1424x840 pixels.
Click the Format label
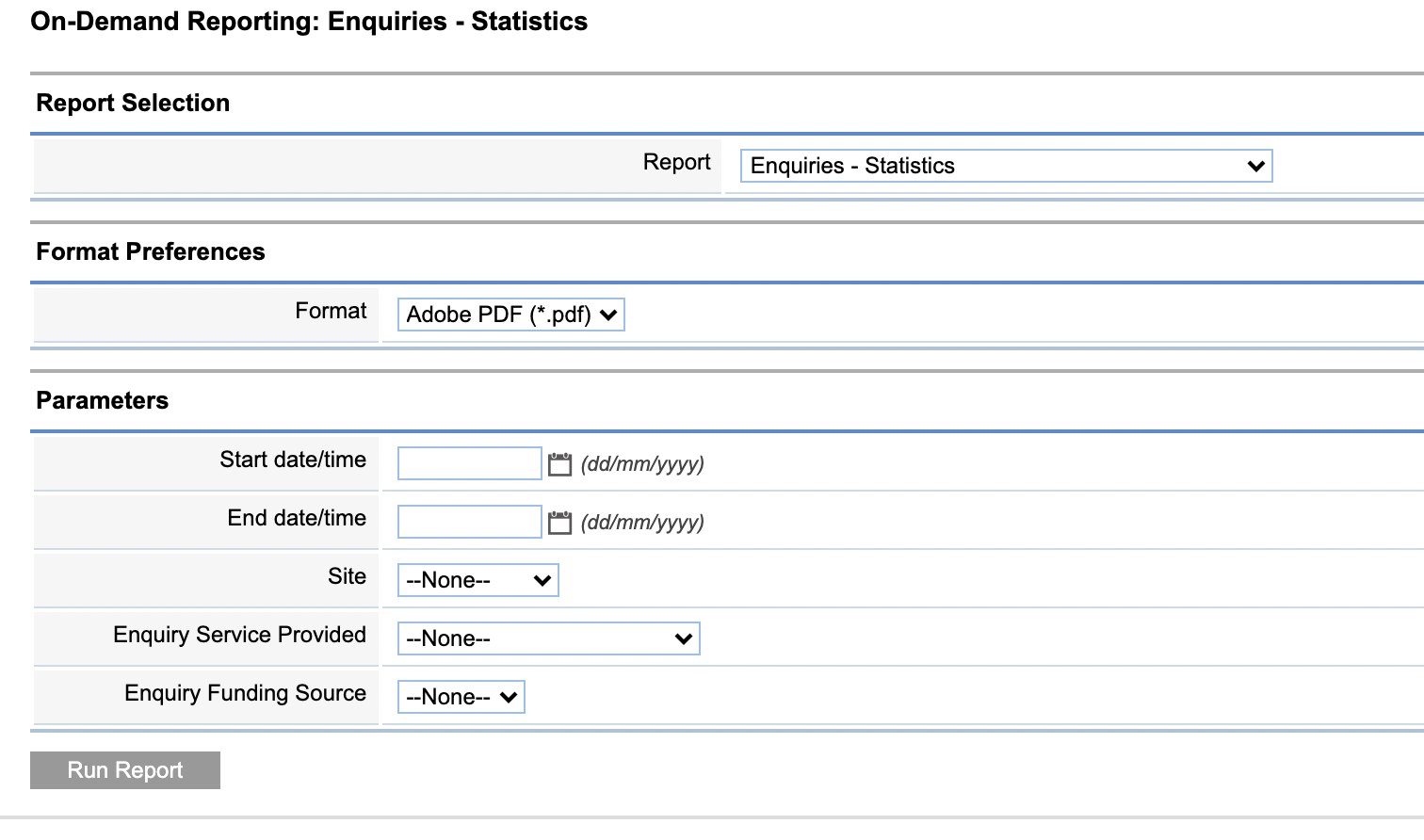point(331,311)
